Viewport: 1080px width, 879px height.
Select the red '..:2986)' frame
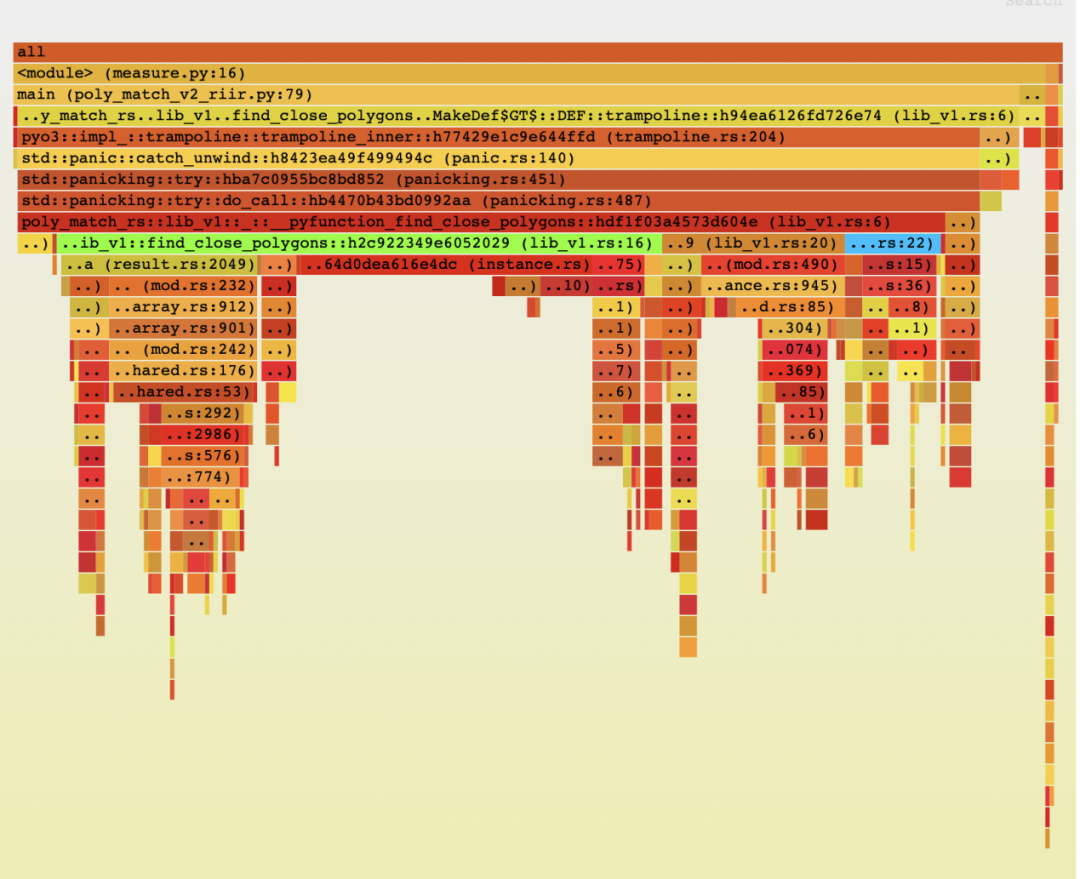point(202,436)
